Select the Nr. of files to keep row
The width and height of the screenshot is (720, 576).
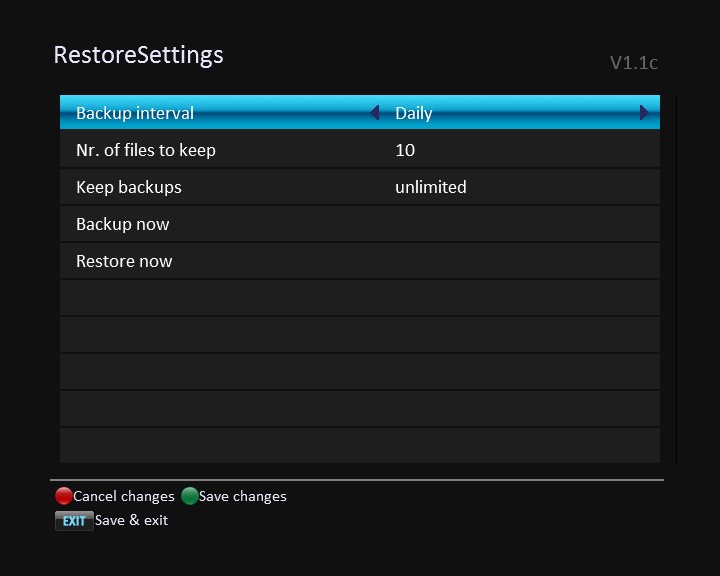click(x=146, y=150)
